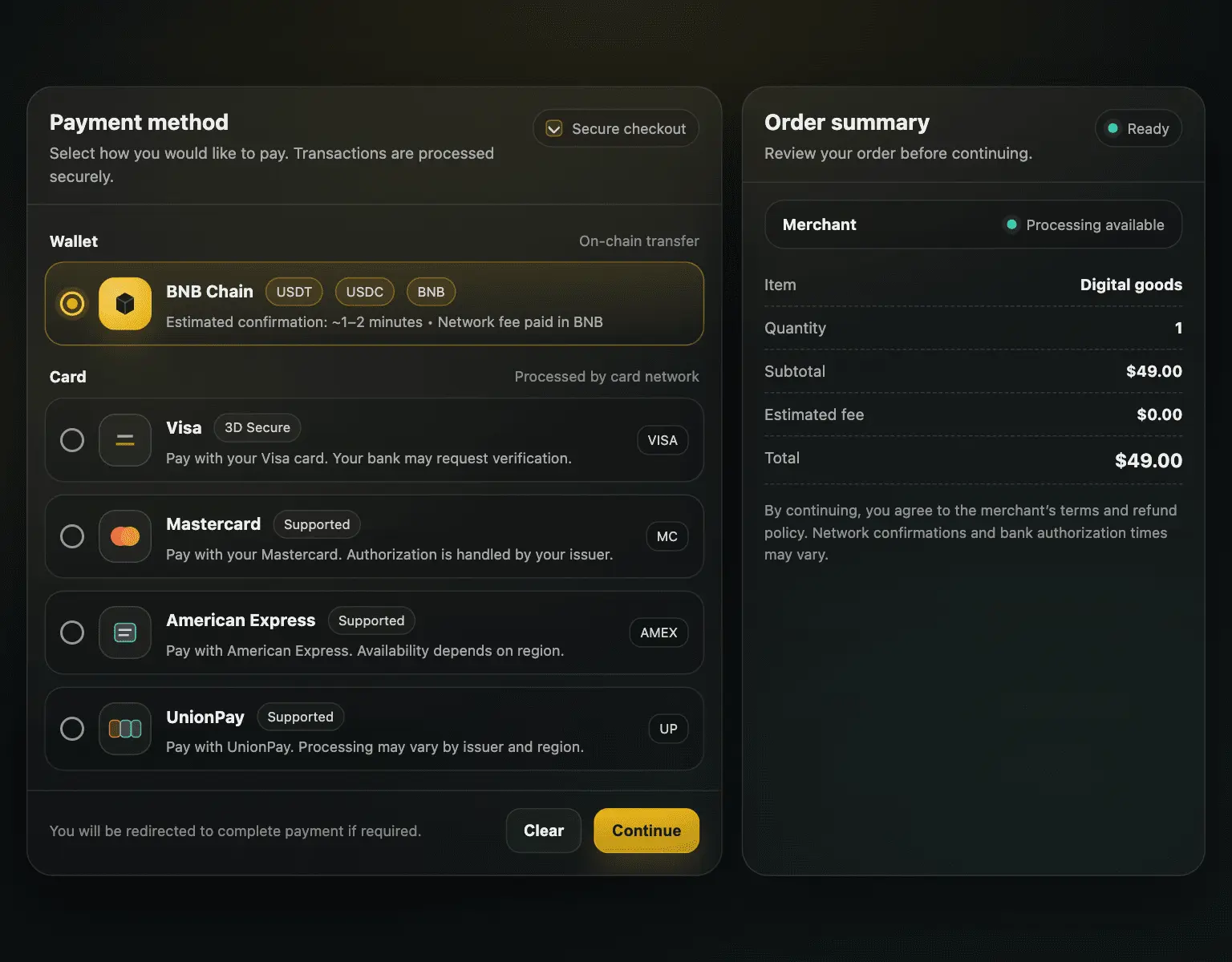1232x962 pixels.
Task: Click the MC network badge
Action: pyautogui.click(x=667, y=536)
